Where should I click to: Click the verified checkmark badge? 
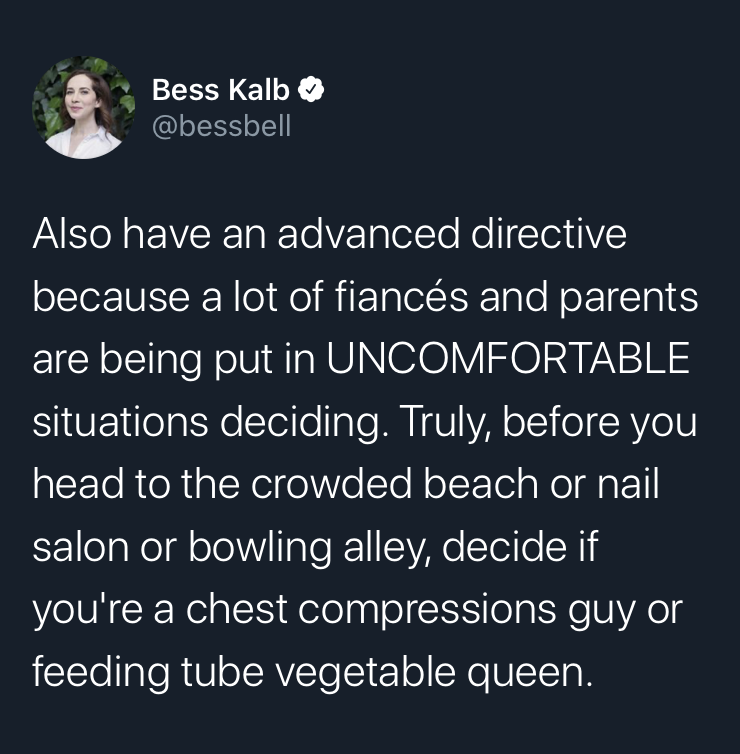pos(311,91)
